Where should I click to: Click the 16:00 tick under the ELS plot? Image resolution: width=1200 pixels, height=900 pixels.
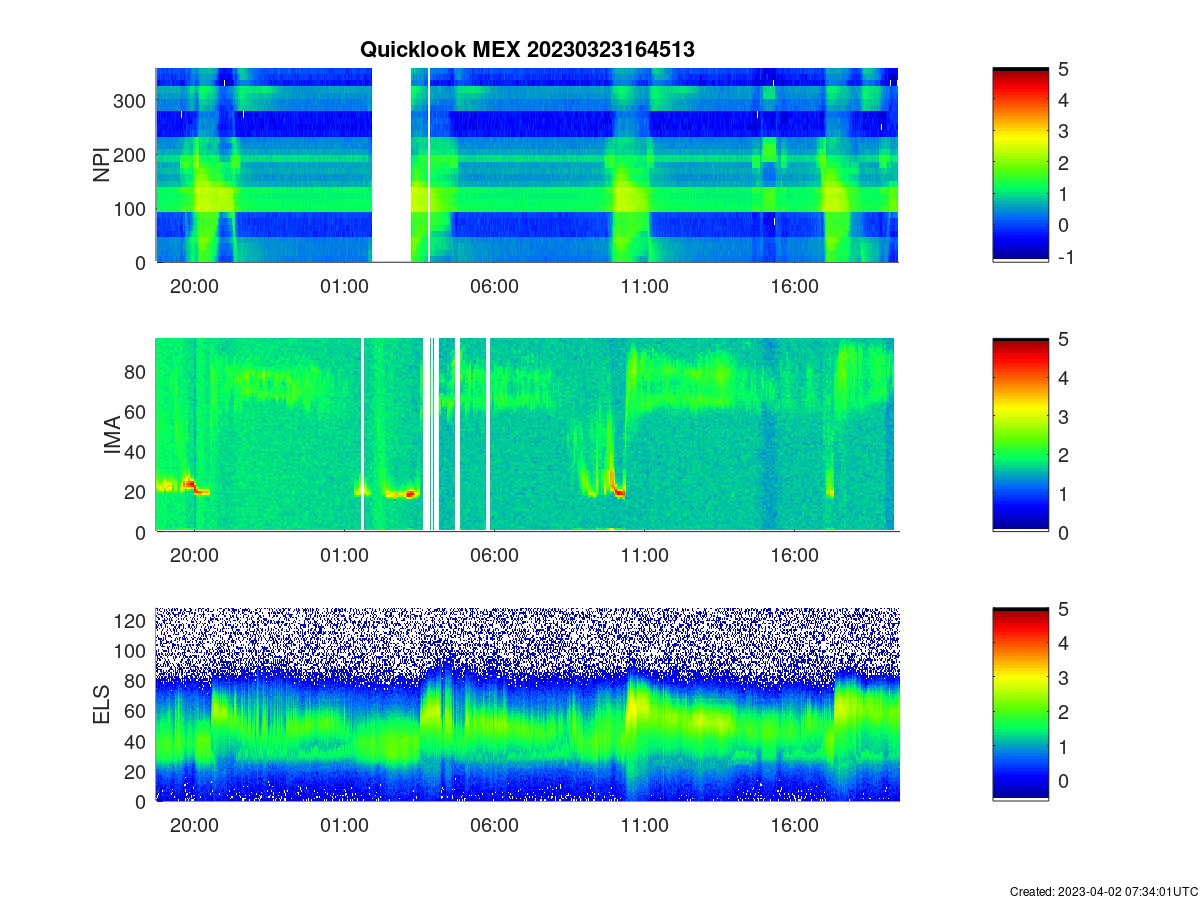pyautogui.click(x=795, y=826)
